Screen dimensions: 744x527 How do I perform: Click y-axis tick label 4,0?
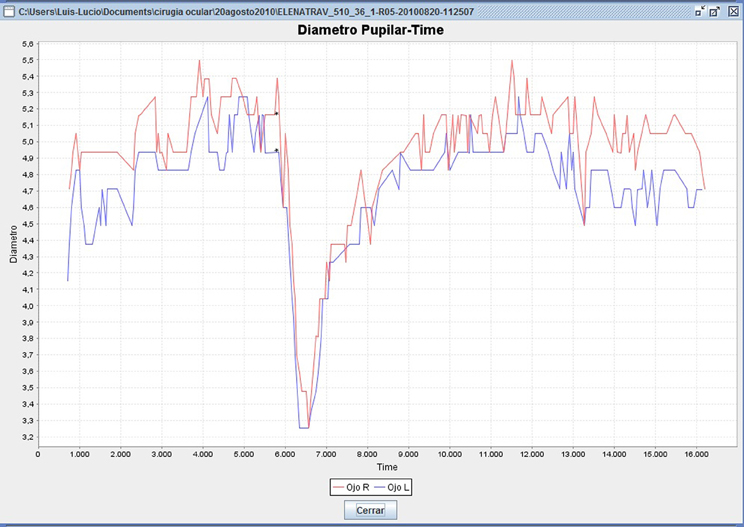point(28,306)
